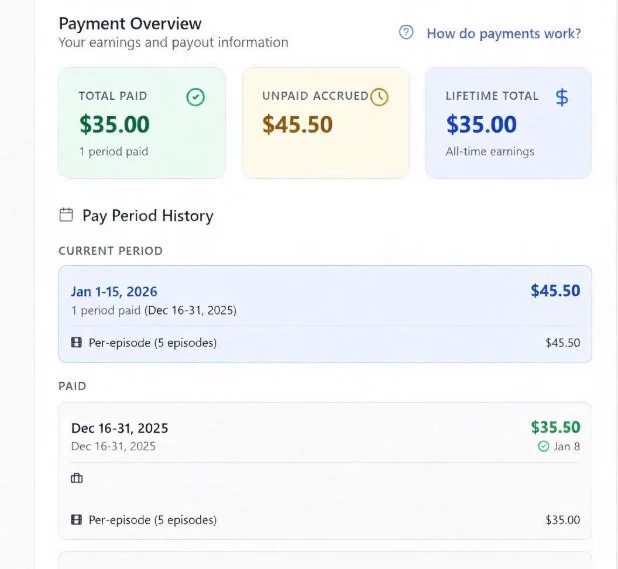
Task: Click the calendar icon beside Pay Period History
Action: (66, 215)
